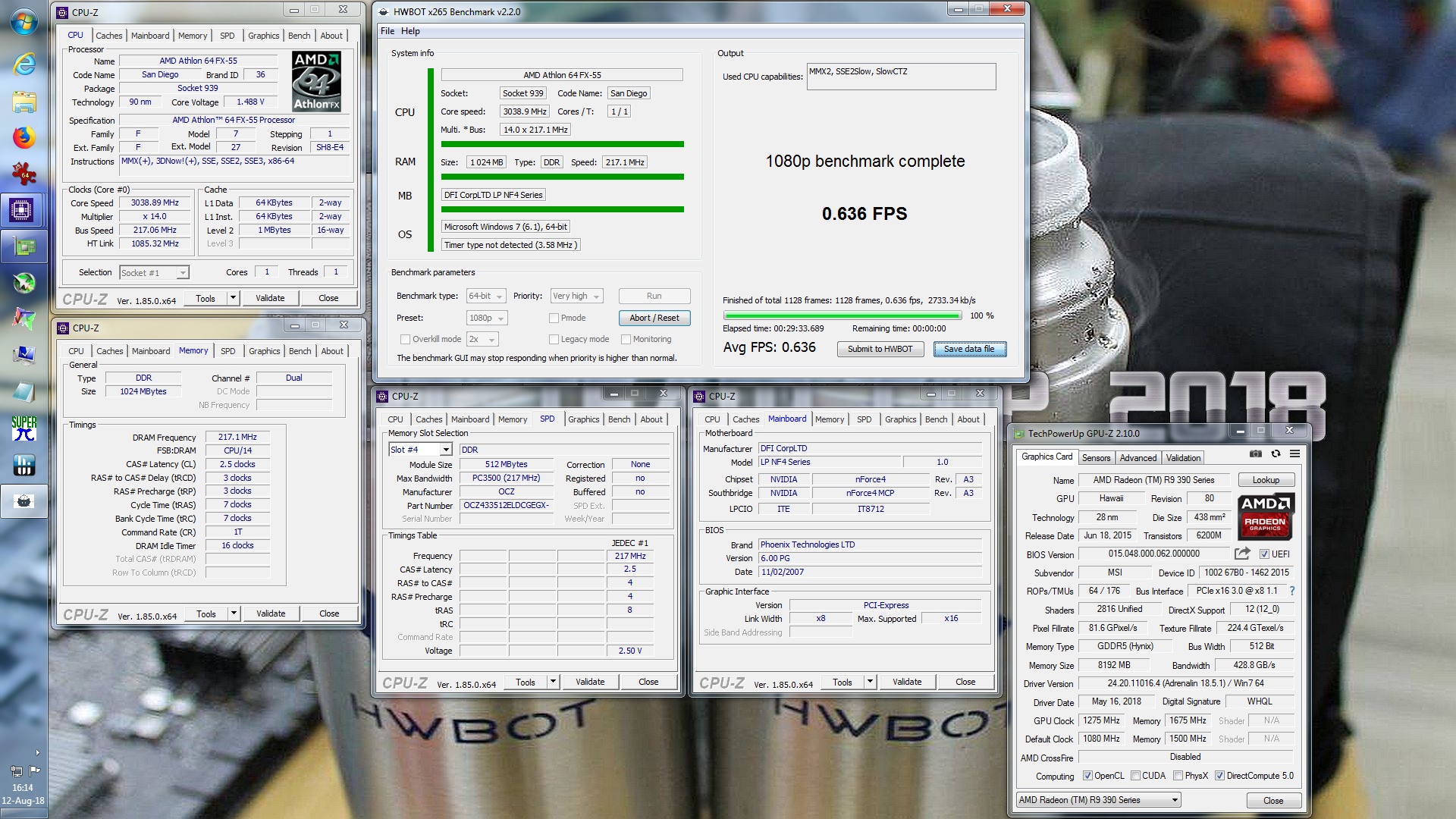Click the benchmark progress bar at 100 %

843,315
